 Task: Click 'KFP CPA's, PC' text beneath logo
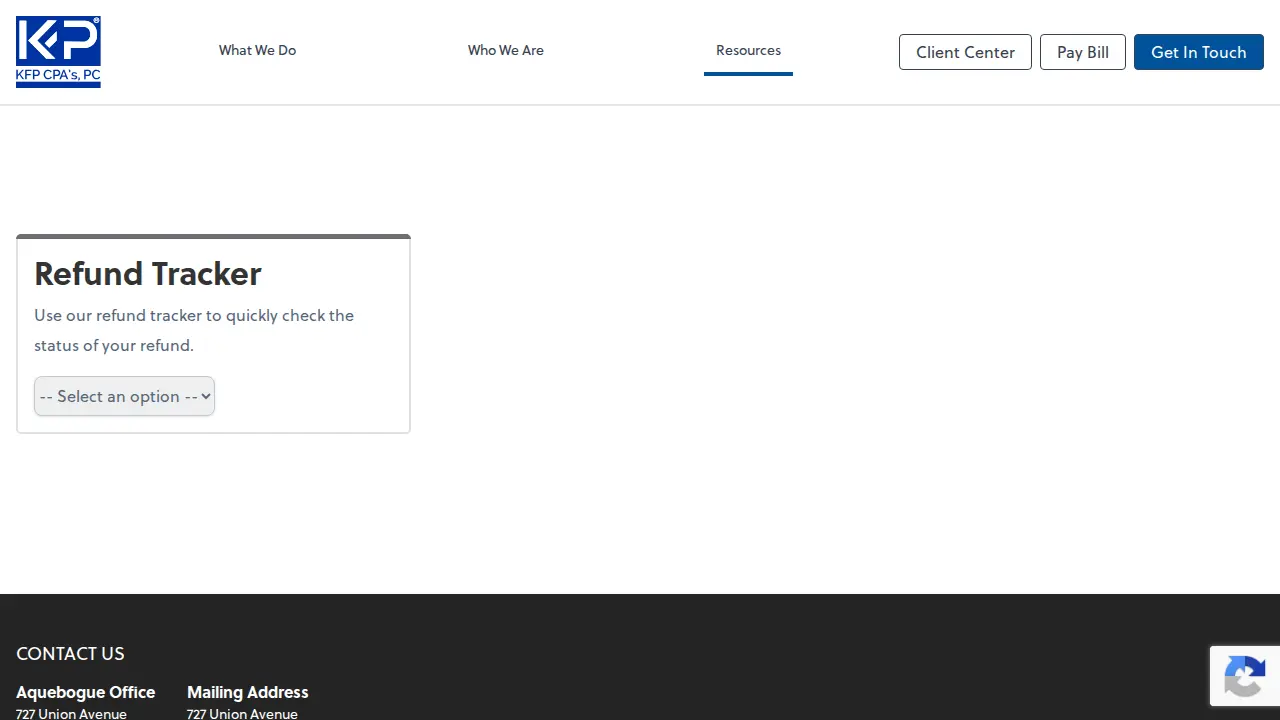[x=58, y=75]
